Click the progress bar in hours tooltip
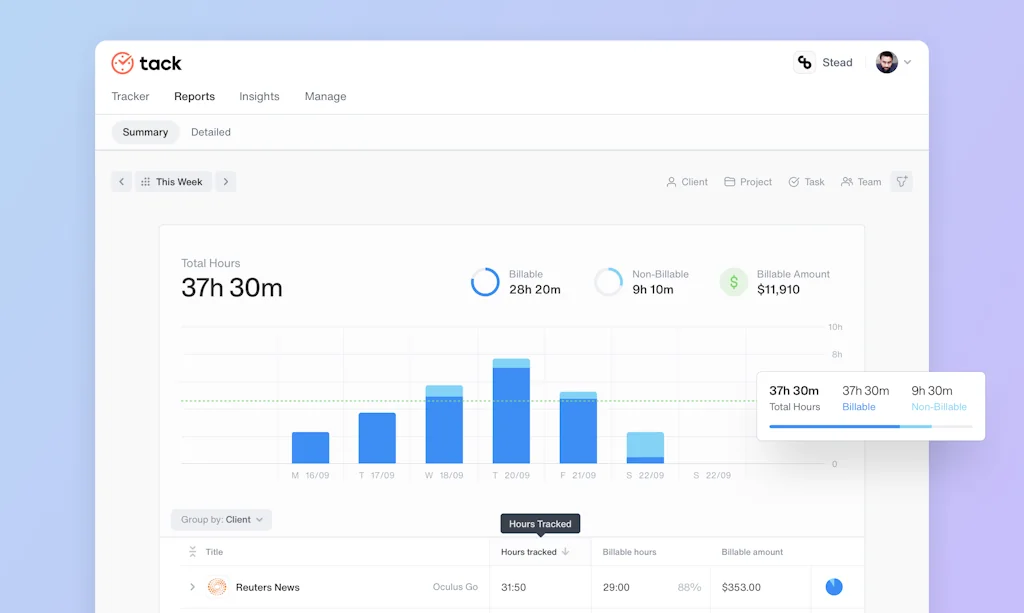 tap(871, 426)
